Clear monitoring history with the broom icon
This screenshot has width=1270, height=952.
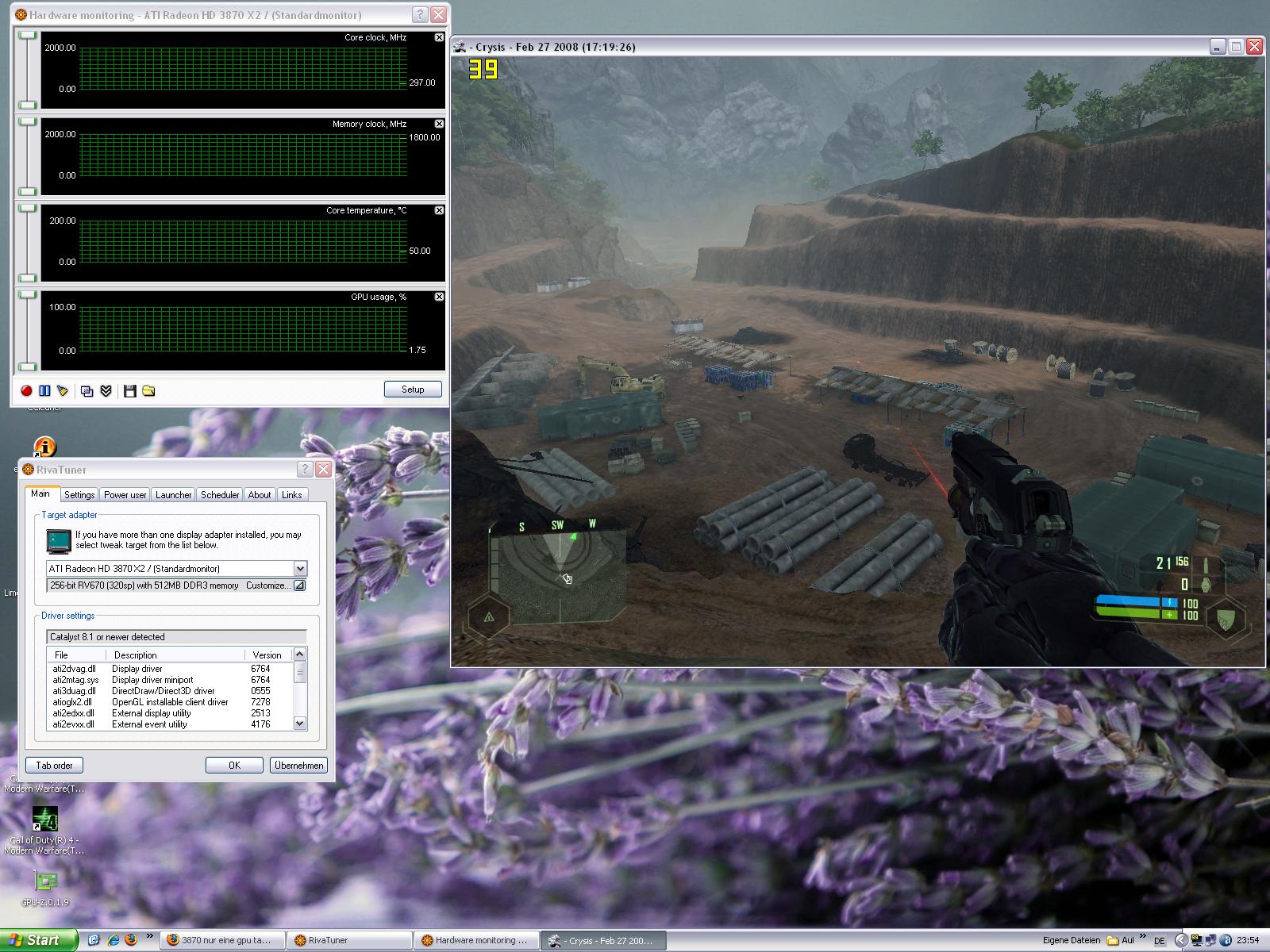(x=63, y=391)
